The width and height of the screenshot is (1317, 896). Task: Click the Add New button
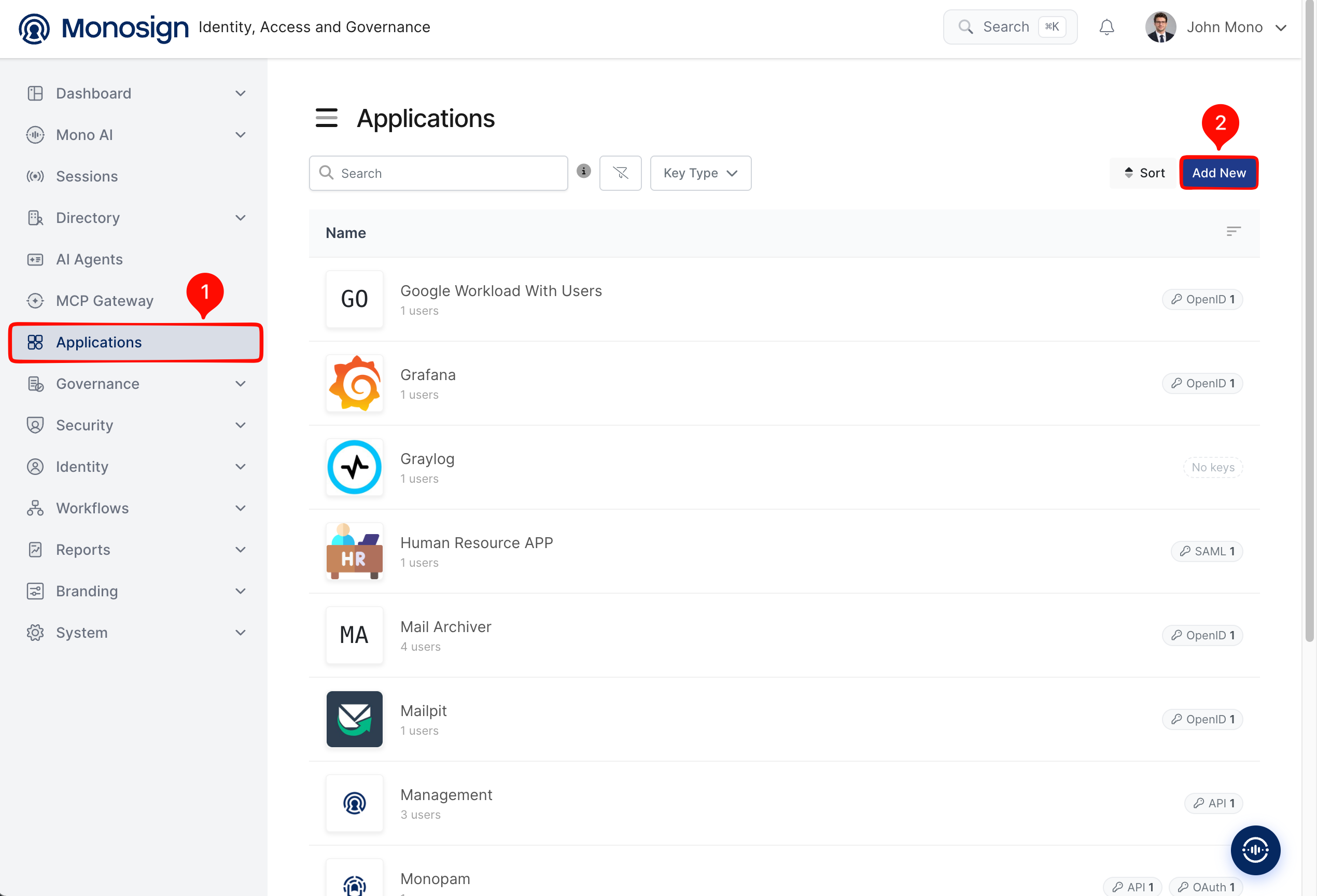point(1218,173)
